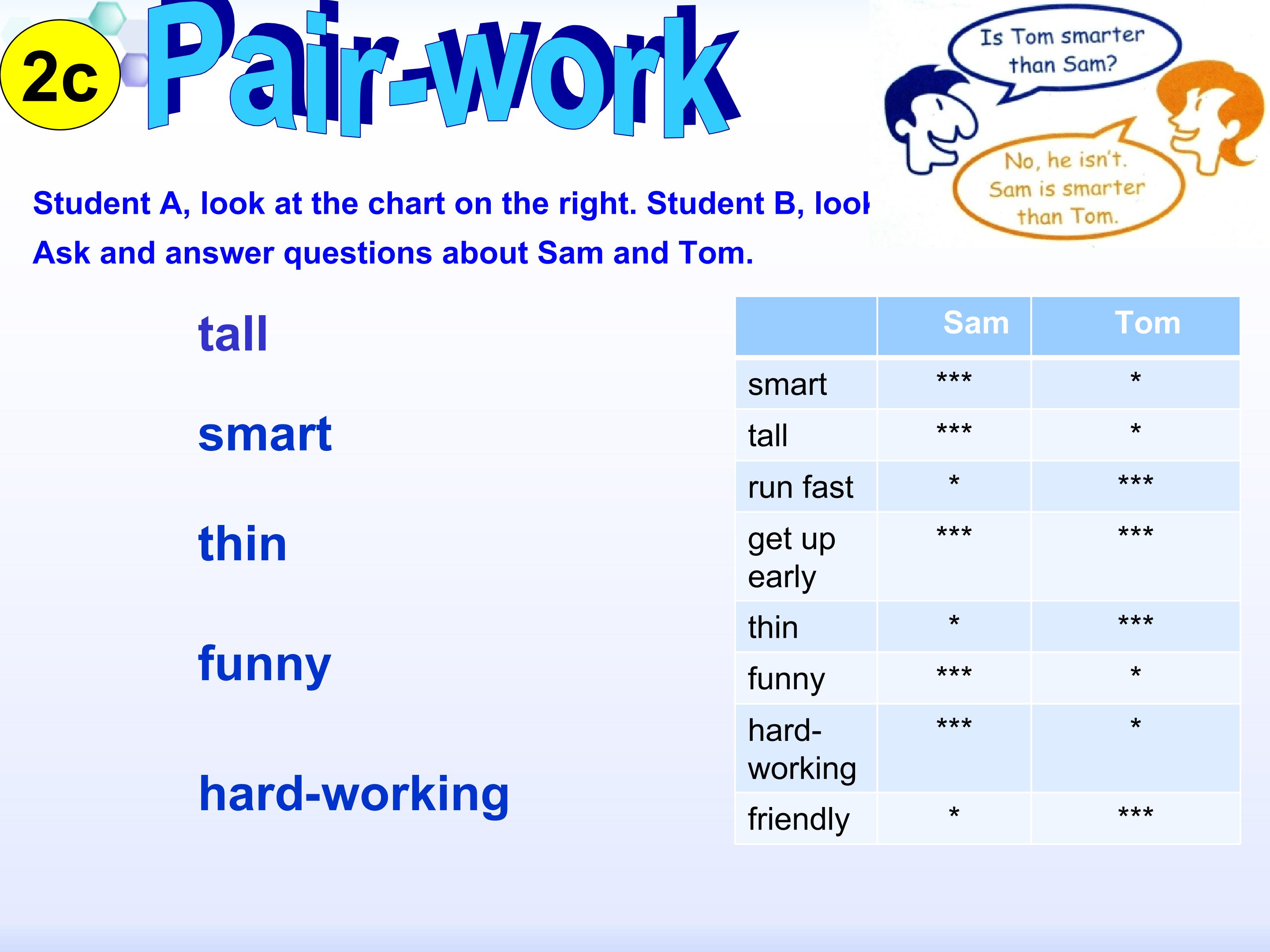Click the Pair-work title graphic
The width and height of the screenshot is (1270, 952).
[x=442, y=72]
